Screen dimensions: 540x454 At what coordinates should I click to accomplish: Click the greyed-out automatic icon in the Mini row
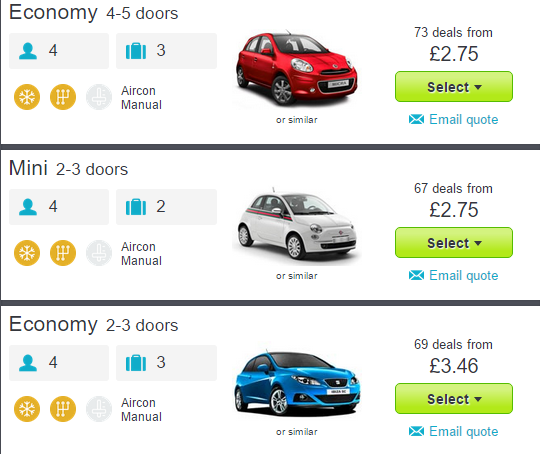click(99, 253)
